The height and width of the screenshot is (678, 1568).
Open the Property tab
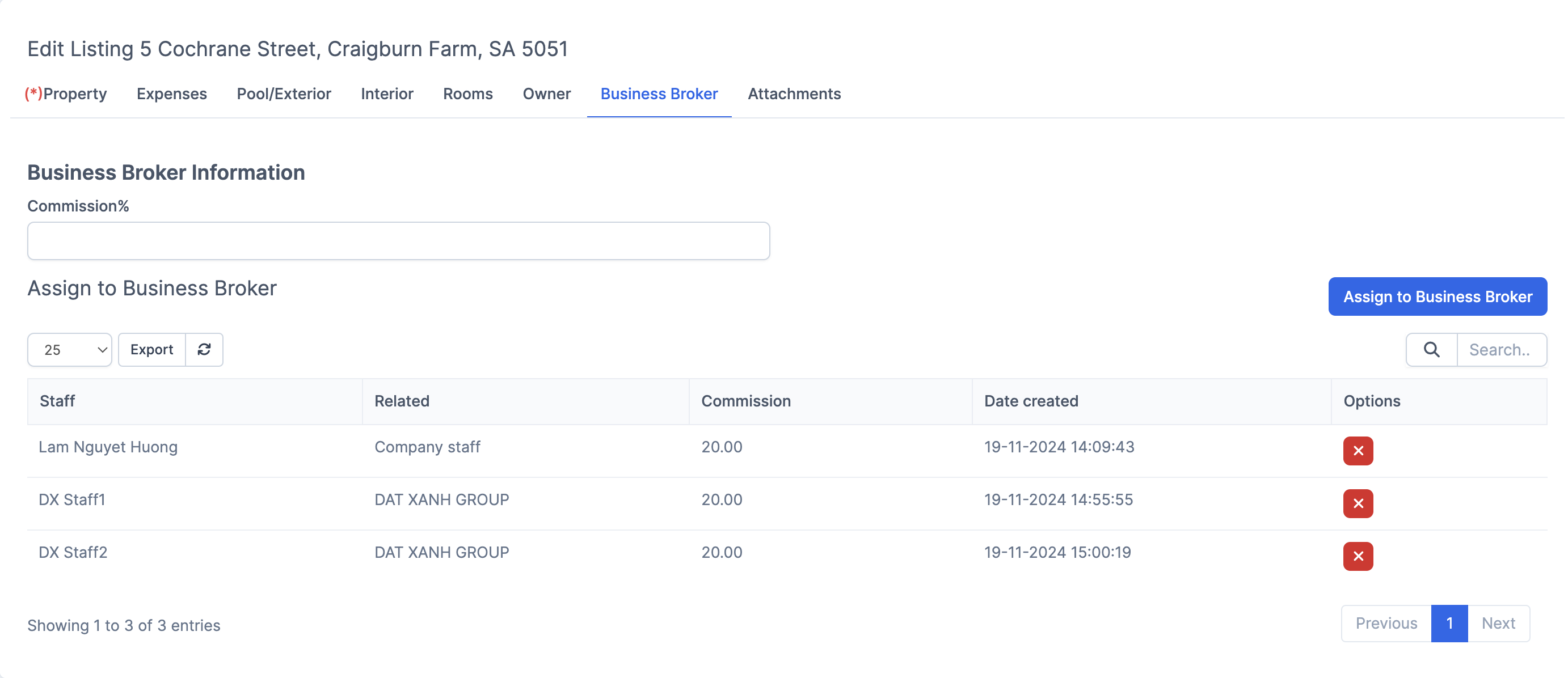pyautogui.click(x=66, y=94)
